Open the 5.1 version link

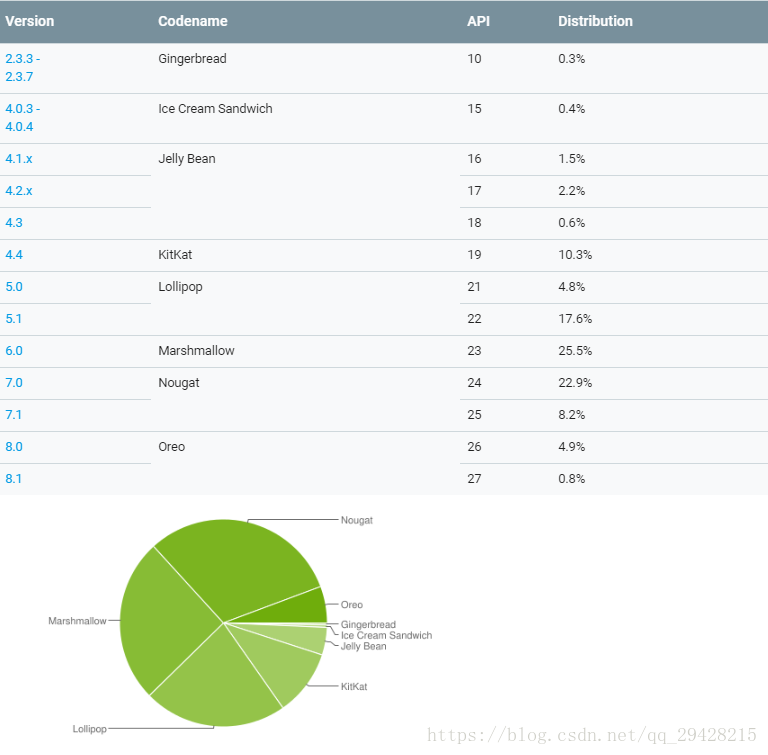pyautogui.click(x=13, y=318)
